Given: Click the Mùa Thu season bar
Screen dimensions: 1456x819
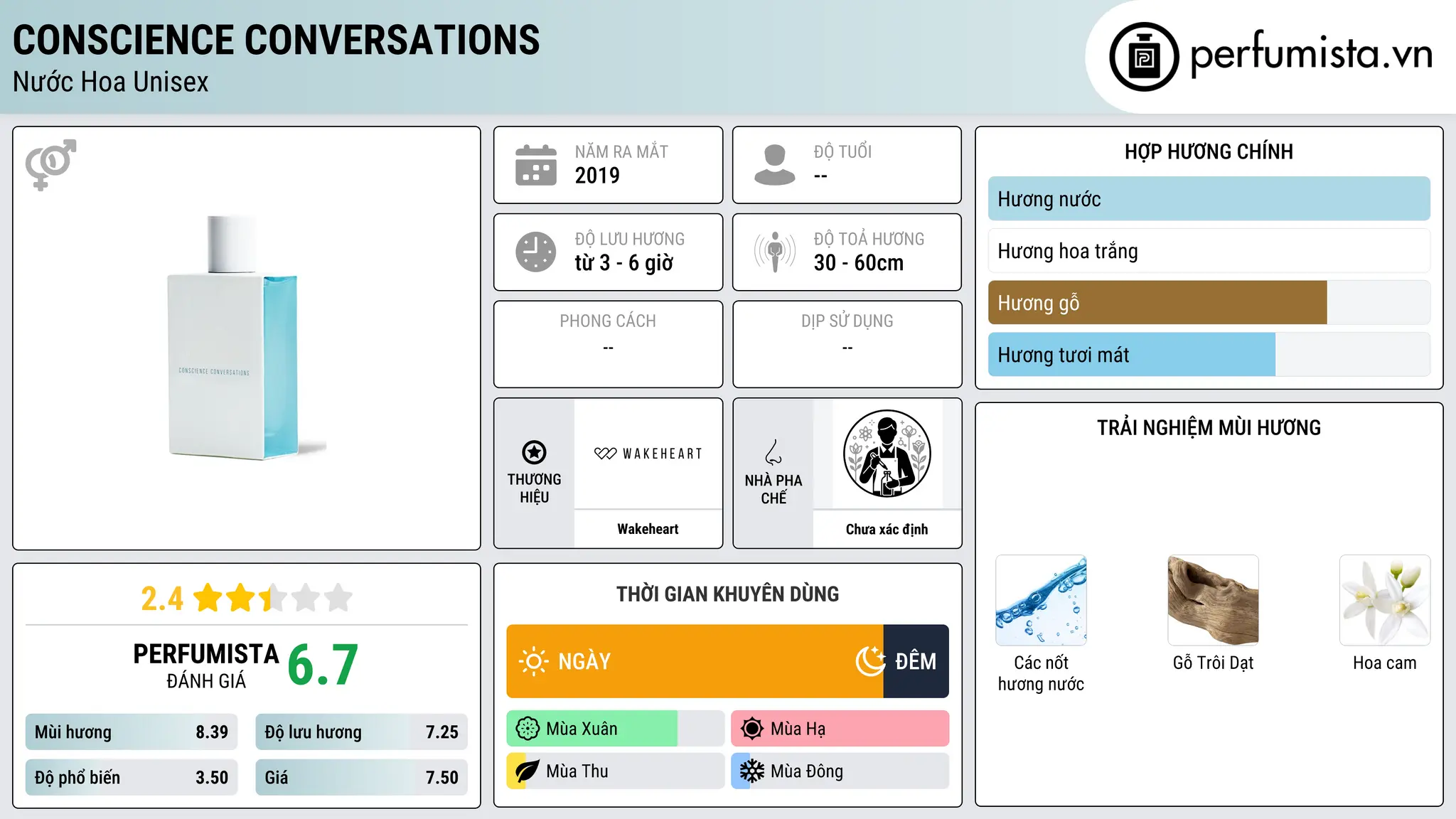Looking at the screenshot, I should pos(616,771).
